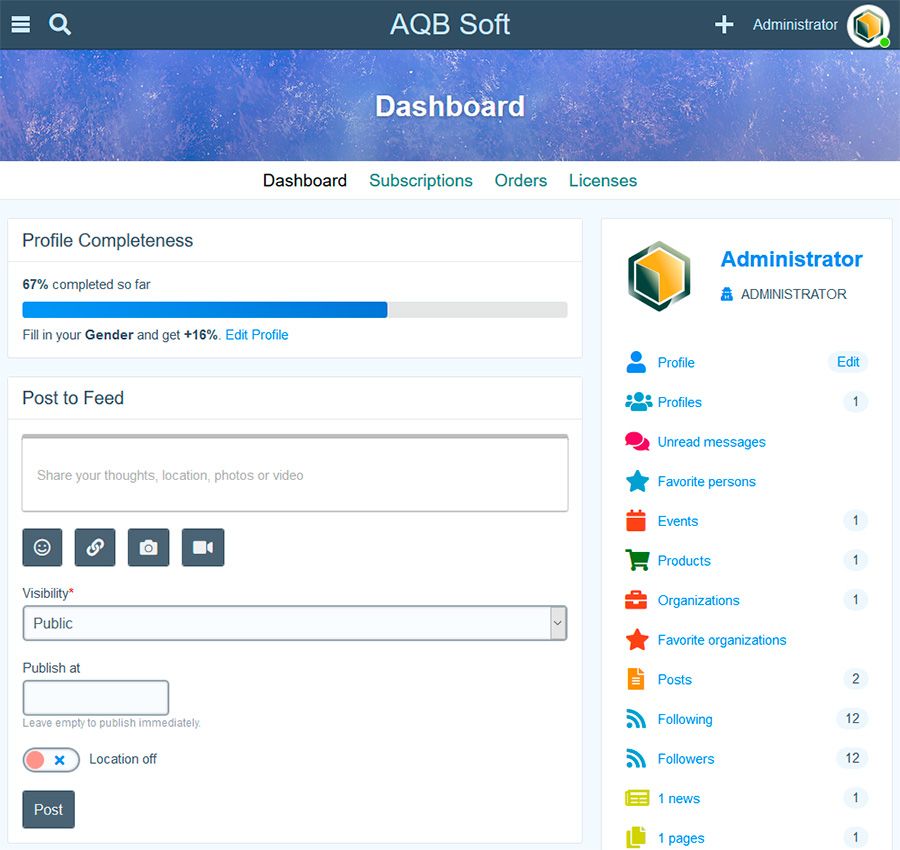Open the hamburger menu
900x850 pixels.
(x=20, y=25)
